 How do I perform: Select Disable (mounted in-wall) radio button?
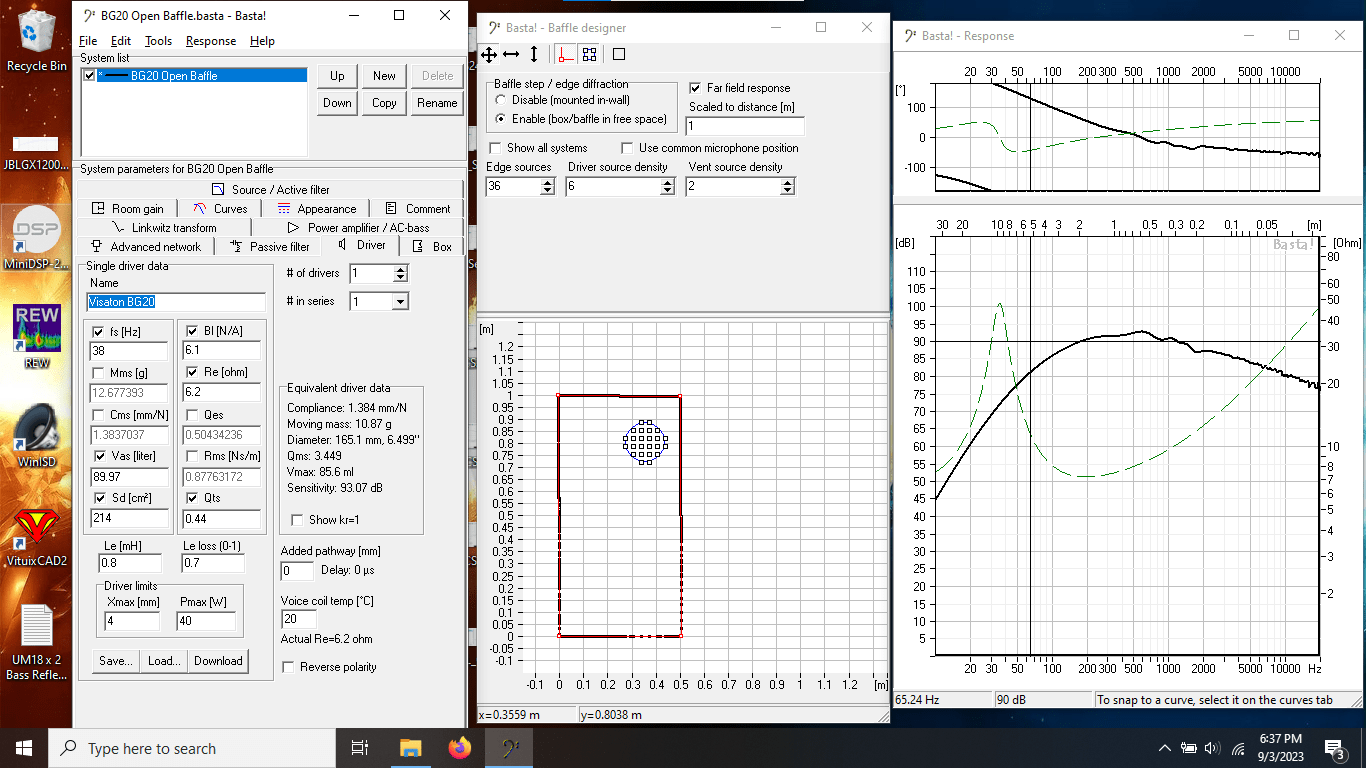coord(501,100)
